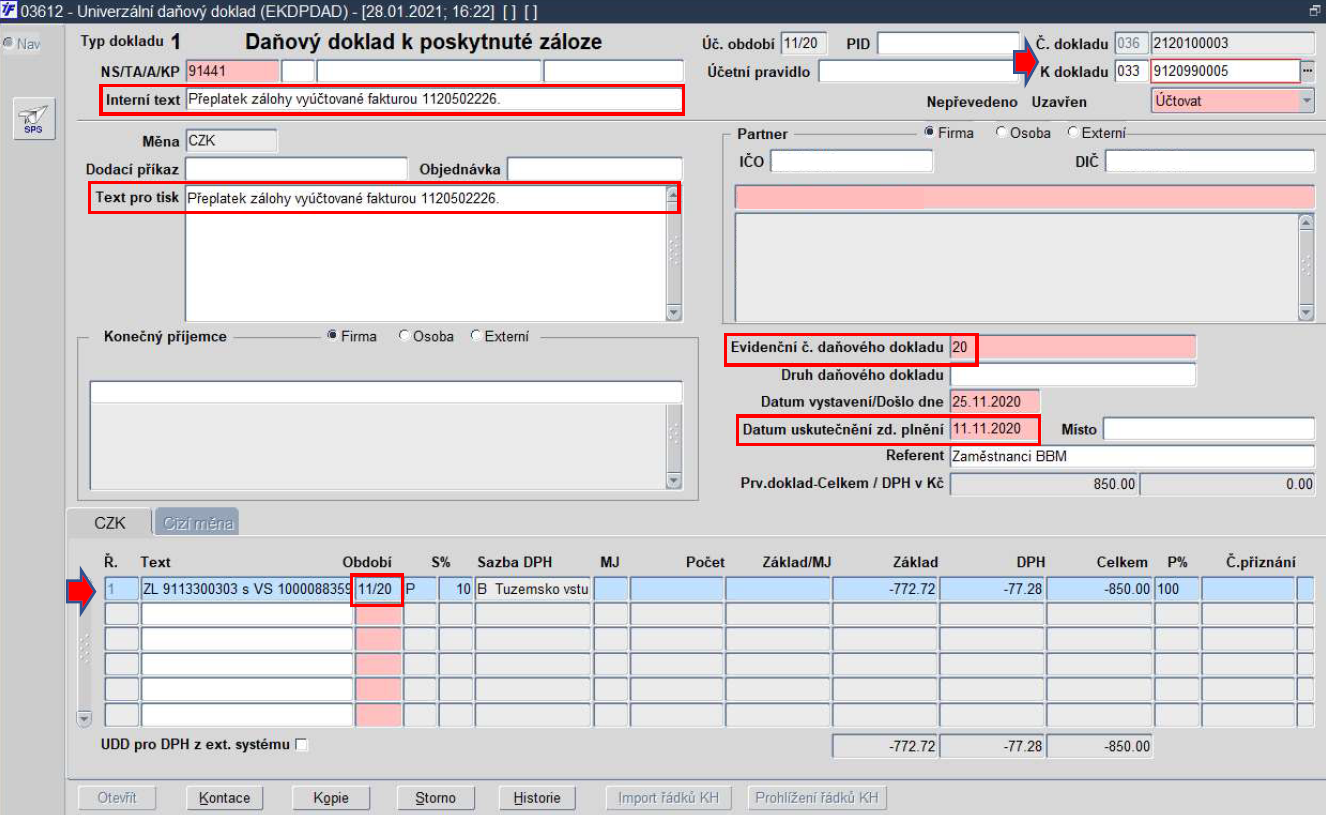The image size is (1326, 815).
Task: Click the Storno button
Action: pyautogui.click(x=437, y=798)
